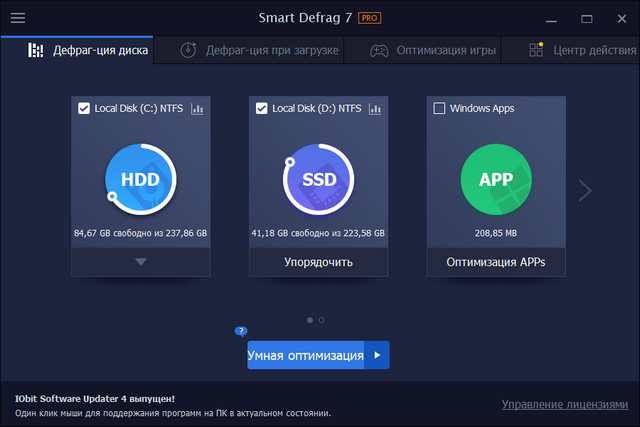Switch to the Дефраг-ция при загрузке tab
Screen dimensions: 640x427
260,50
